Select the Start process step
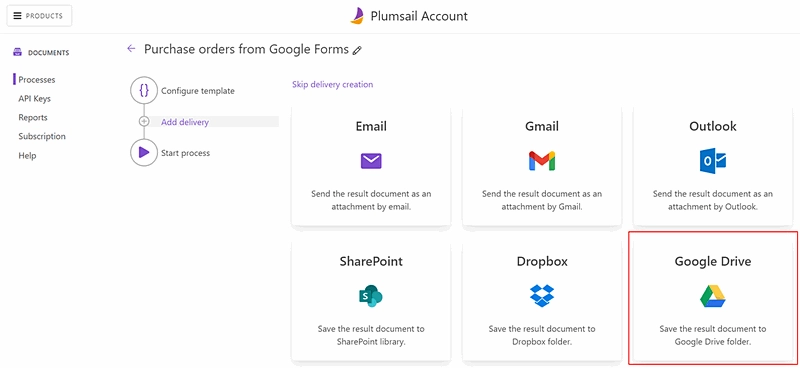The height and width of the screenshot is (368, 800). click(x=185, y=153)
